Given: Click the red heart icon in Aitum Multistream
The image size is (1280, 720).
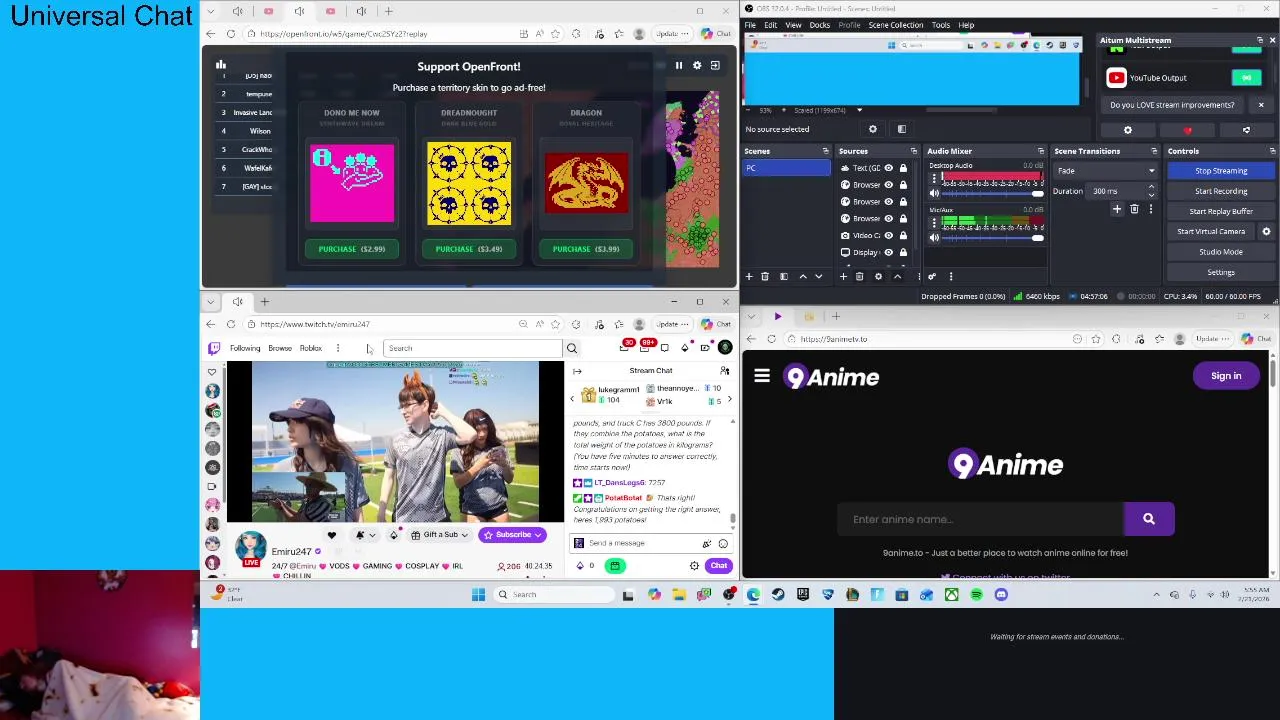Looking at the screenshot, I should pos(1187,130).
